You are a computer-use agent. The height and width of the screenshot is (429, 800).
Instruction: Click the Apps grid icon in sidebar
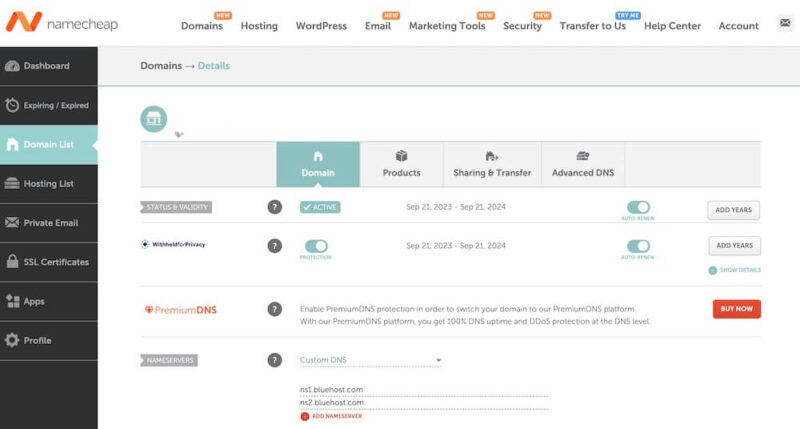[12, 301]
